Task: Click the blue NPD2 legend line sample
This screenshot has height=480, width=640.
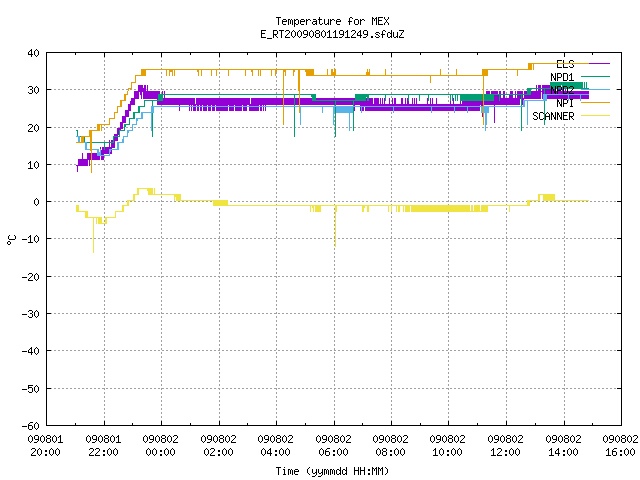Action: click(595, 89)
